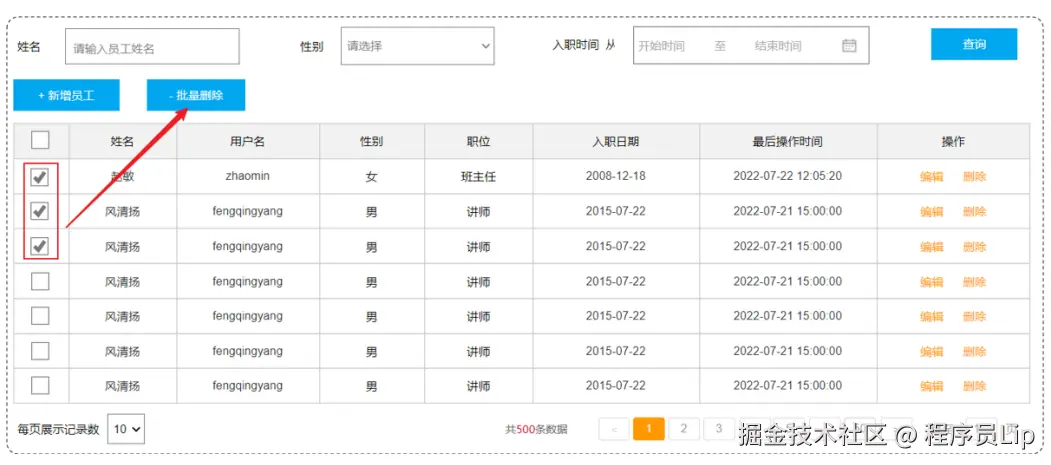Click 编辑 link in the last row

[931, 386]
